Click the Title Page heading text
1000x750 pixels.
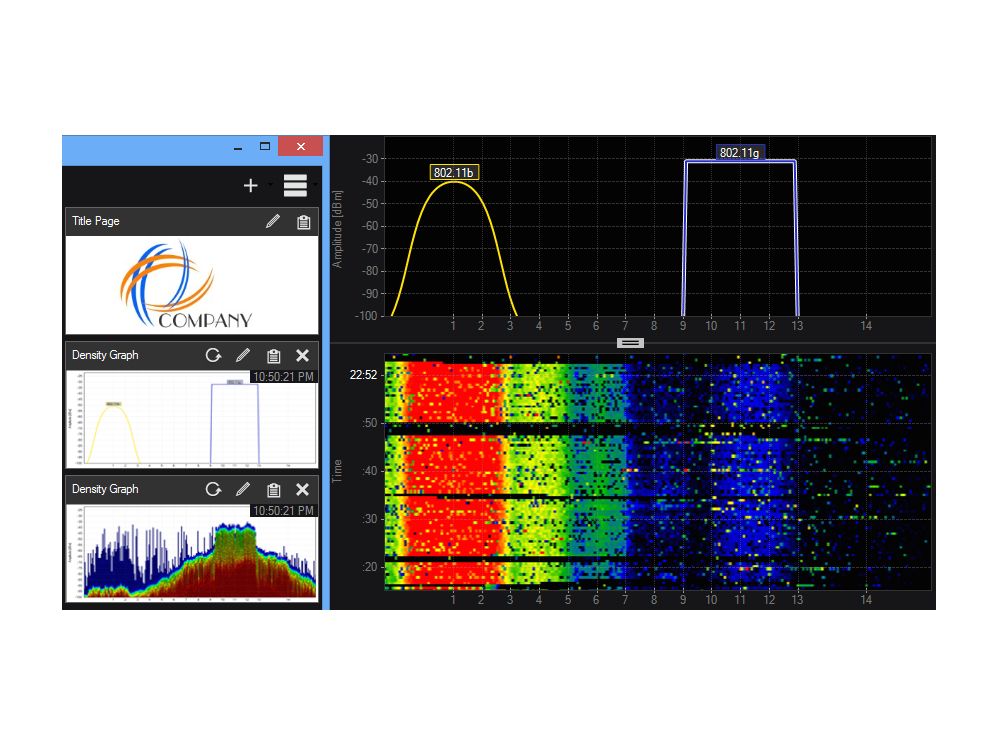coord(96,221)
